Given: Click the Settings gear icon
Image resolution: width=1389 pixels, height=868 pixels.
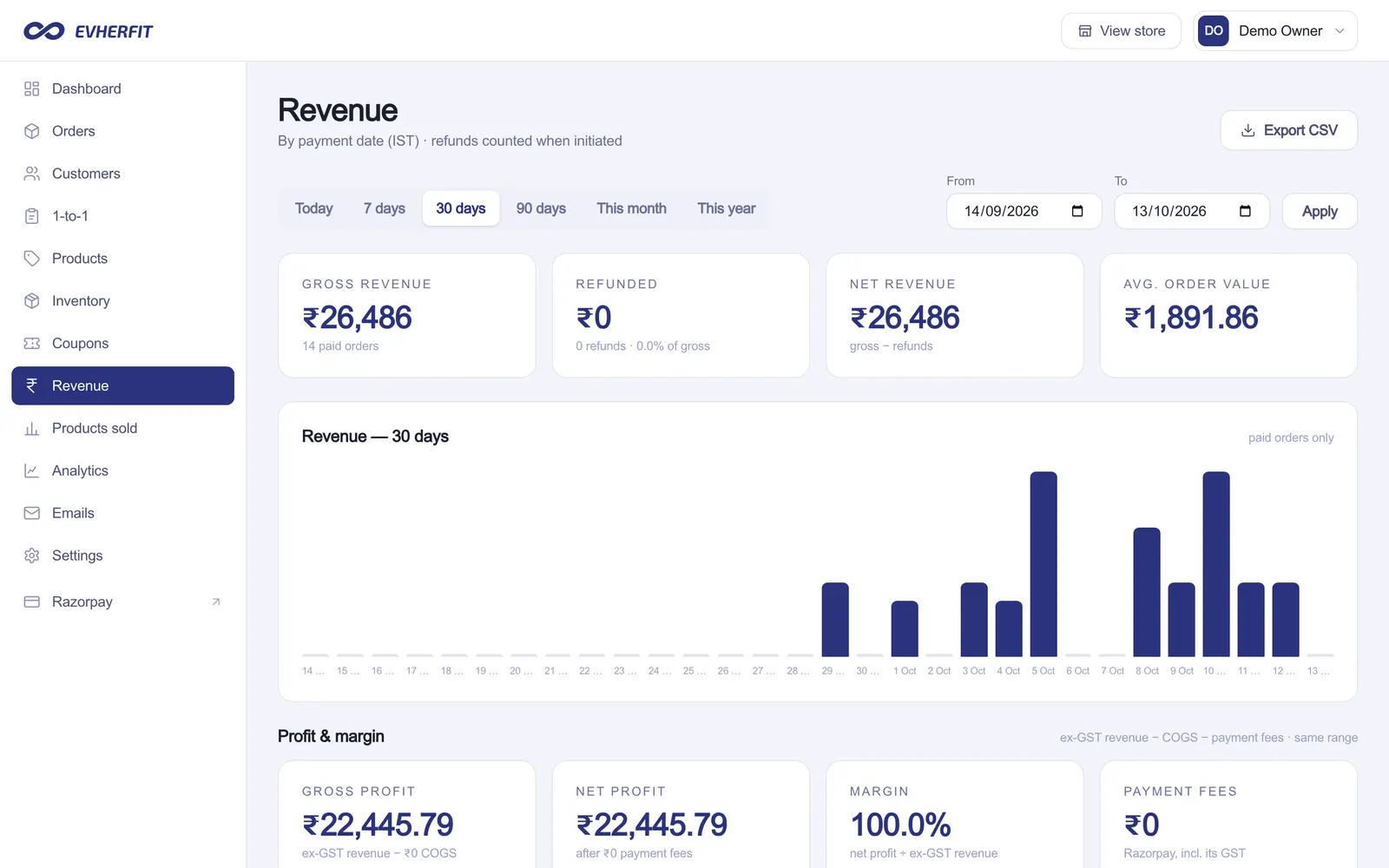Looking at the screenshot, I should (32, 556).
